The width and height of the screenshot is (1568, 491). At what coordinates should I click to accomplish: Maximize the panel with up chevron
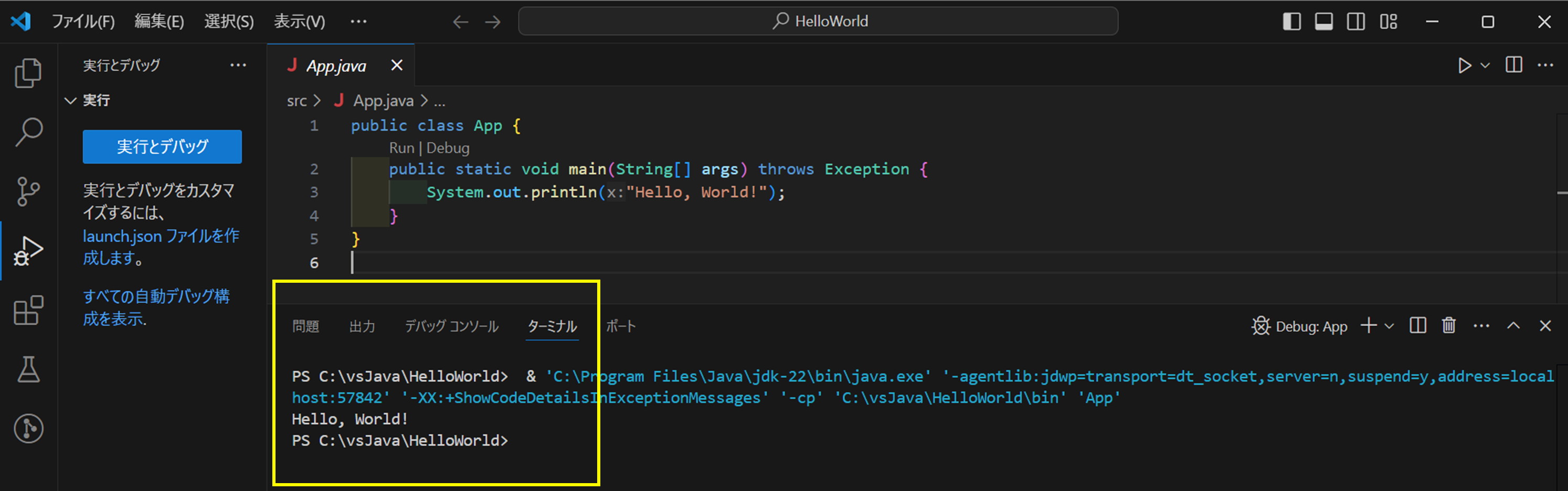pos(1513,326)
